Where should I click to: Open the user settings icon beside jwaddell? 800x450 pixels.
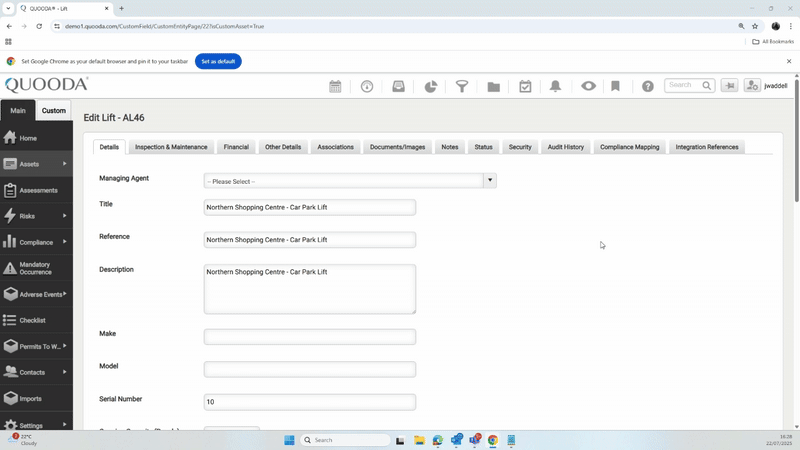coord(752,85)
